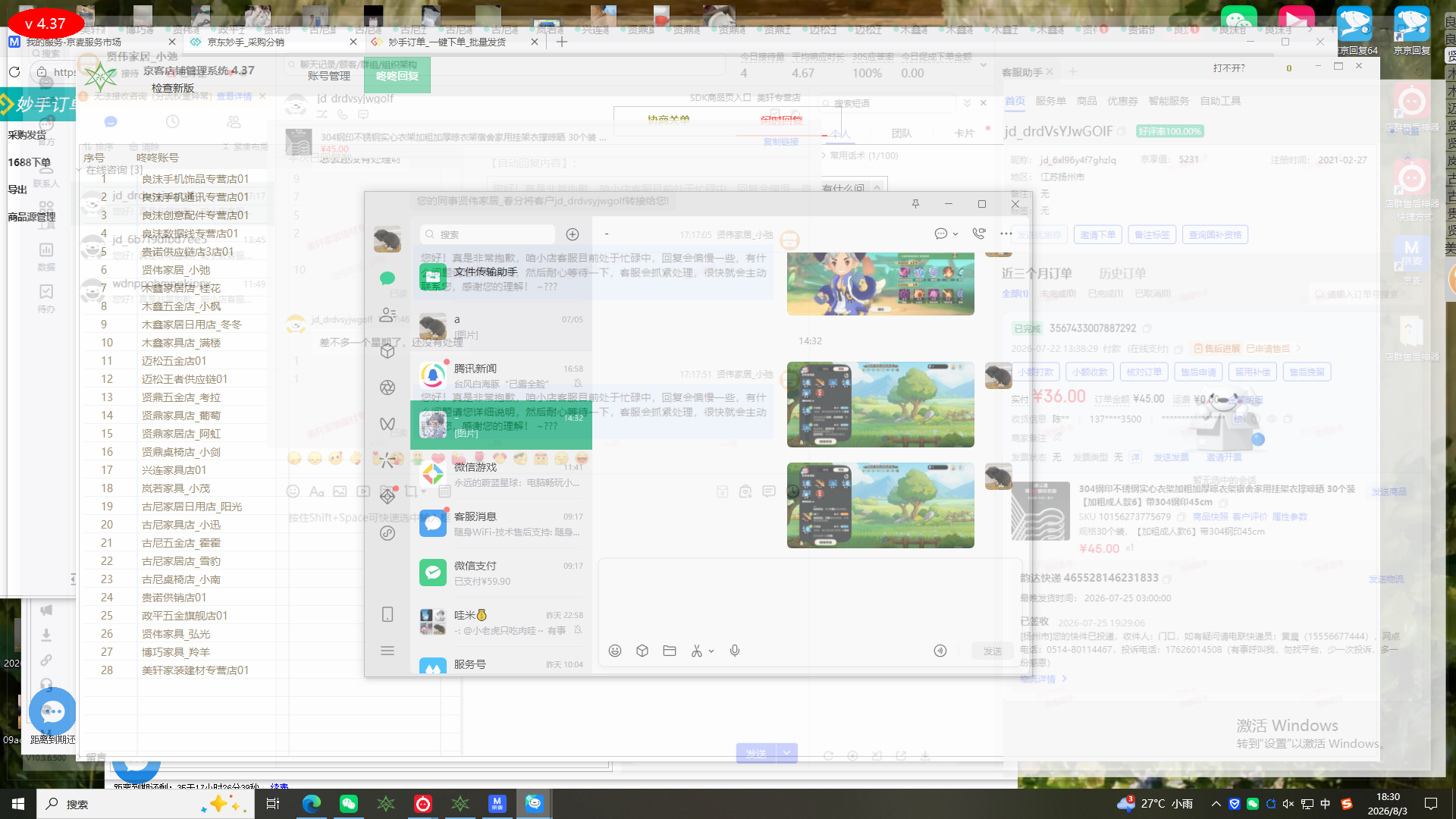Switch to the 咚咚回复 tab
Image resolution: width=1456 pixels, height=819 pixels.
(x=397, y=76)
